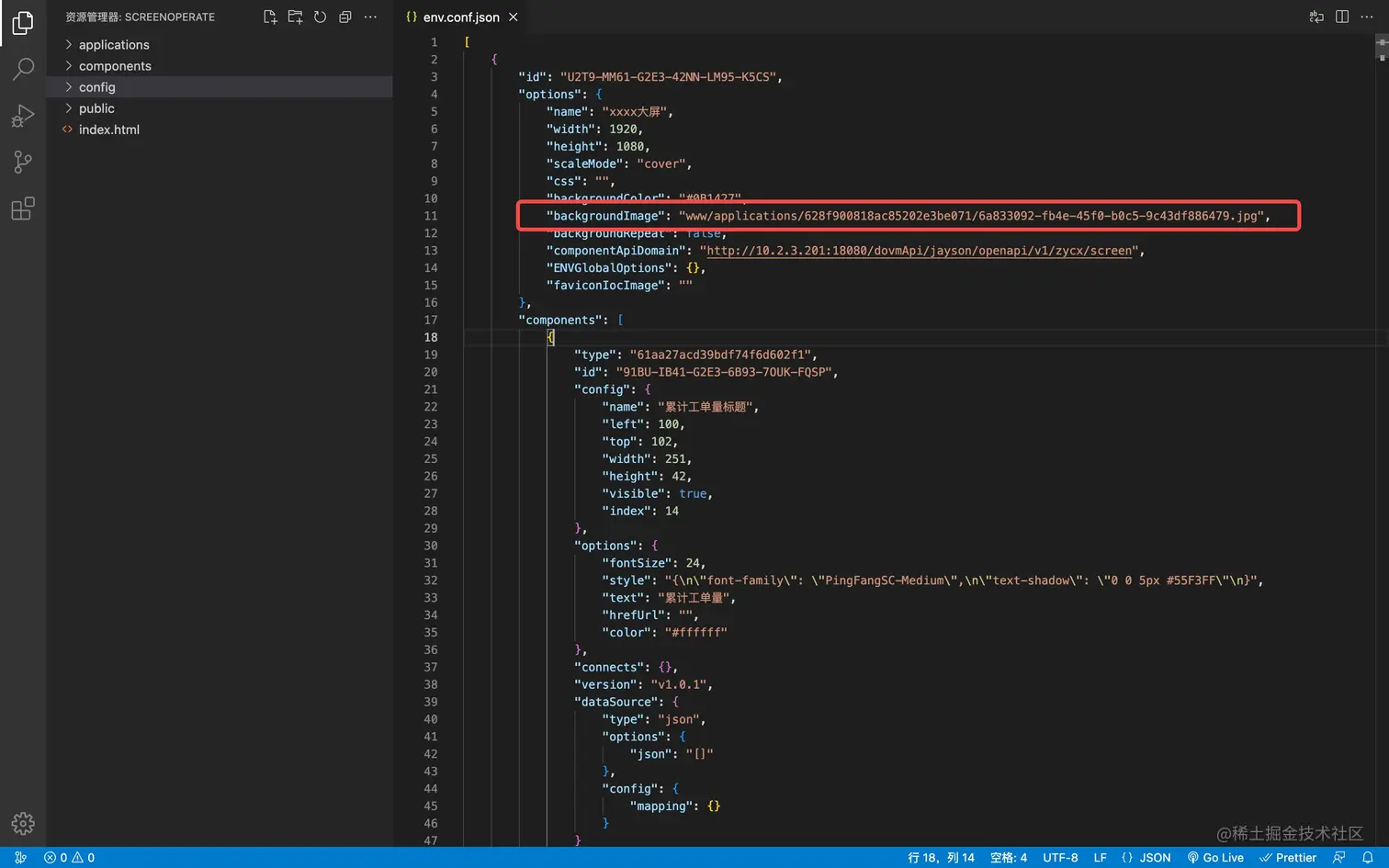
Task: Start Go Live server
Action: [x=1215, y=858]
